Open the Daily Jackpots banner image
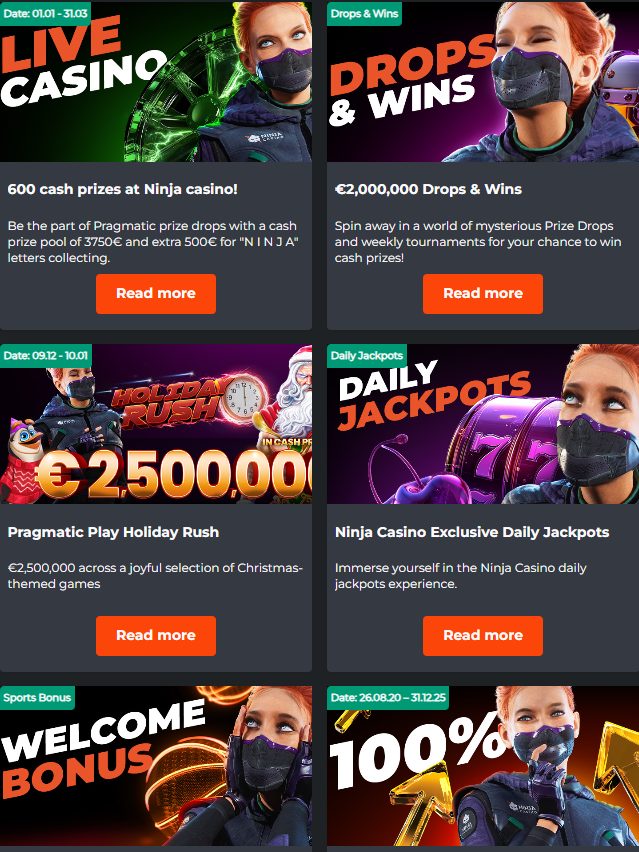The width and height of the screenshot is (639, 852). [483, 424]
